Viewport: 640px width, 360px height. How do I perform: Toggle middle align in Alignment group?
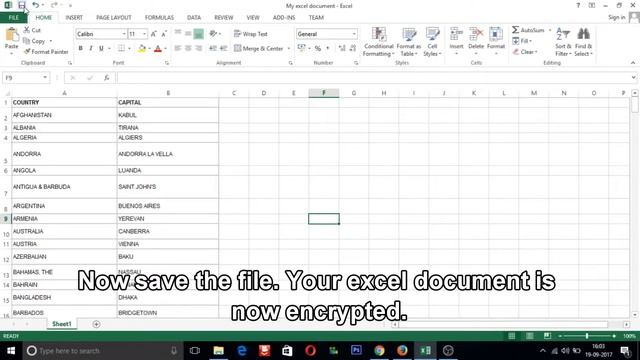tap(188, 34)
